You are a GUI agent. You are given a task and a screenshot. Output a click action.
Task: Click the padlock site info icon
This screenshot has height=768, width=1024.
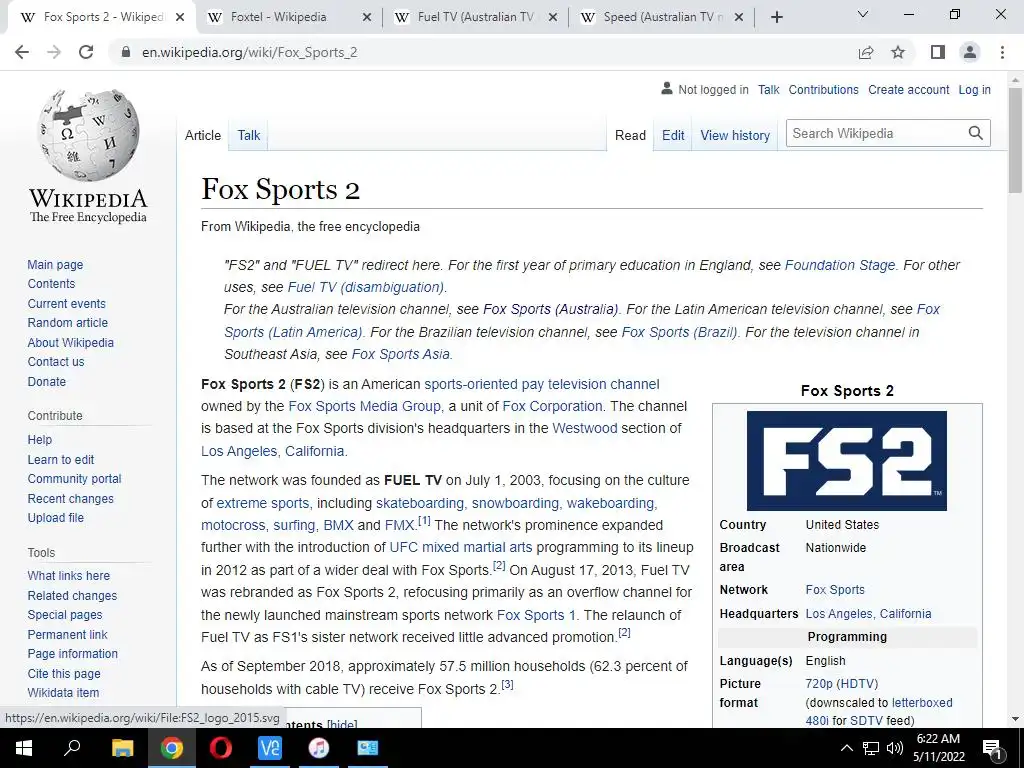point(126,52)
